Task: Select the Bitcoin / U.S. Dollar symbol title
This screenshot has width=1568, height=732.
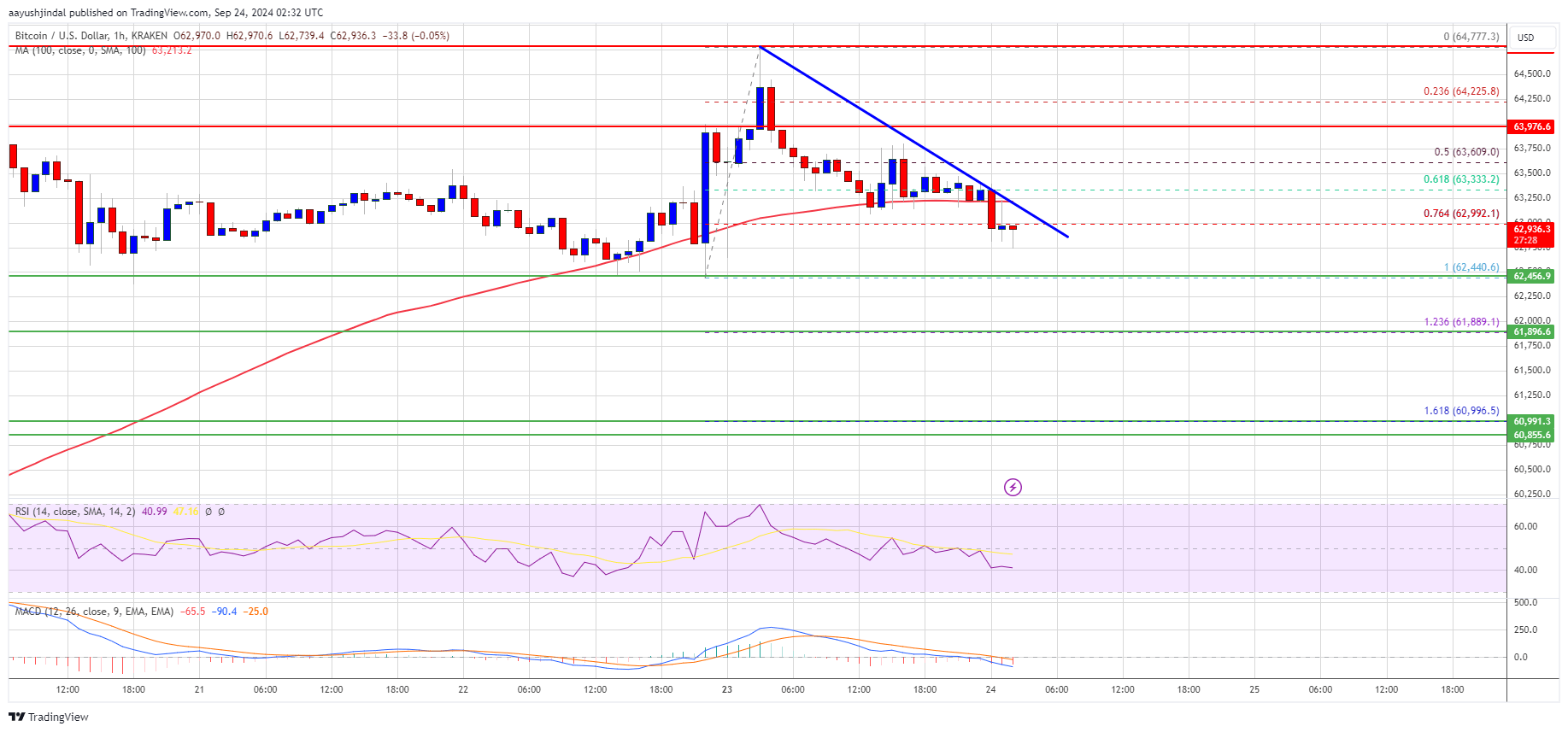Action: pyautogui.click(x=62, y=36)
